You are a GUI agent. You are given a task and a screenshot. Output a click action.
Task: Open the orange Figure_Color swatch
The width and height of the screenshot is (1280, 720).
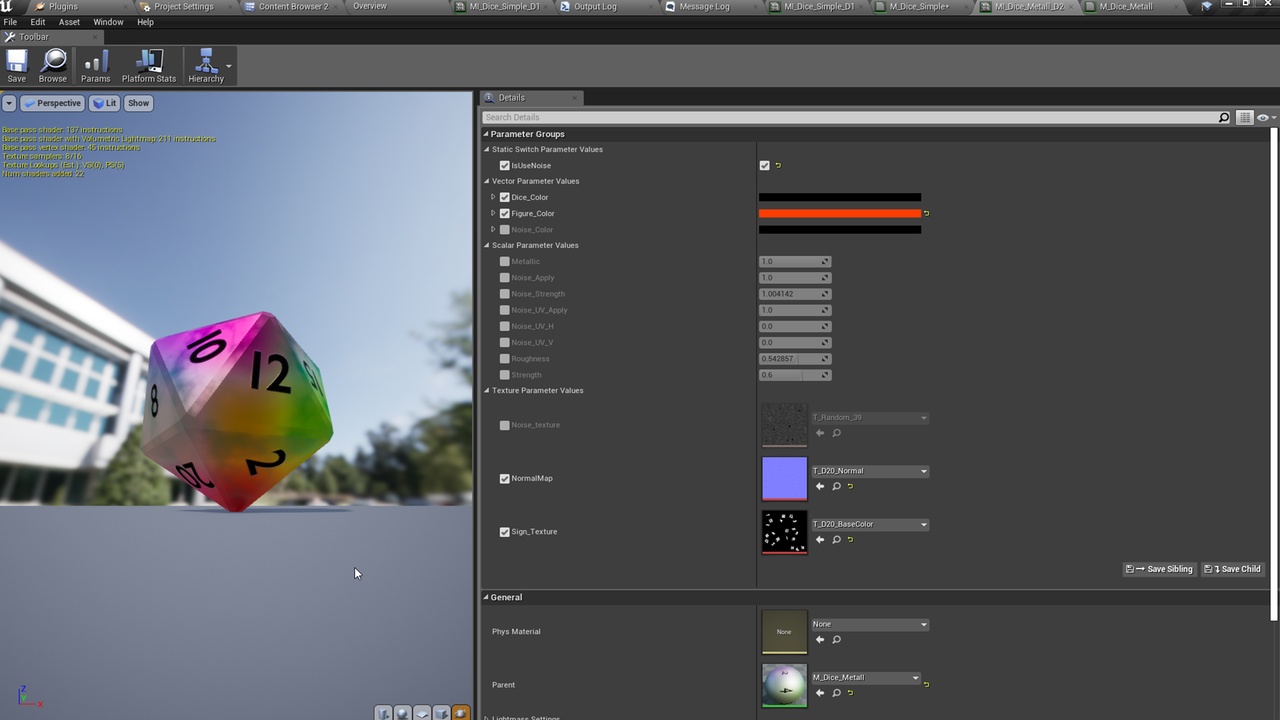[840, 213]
